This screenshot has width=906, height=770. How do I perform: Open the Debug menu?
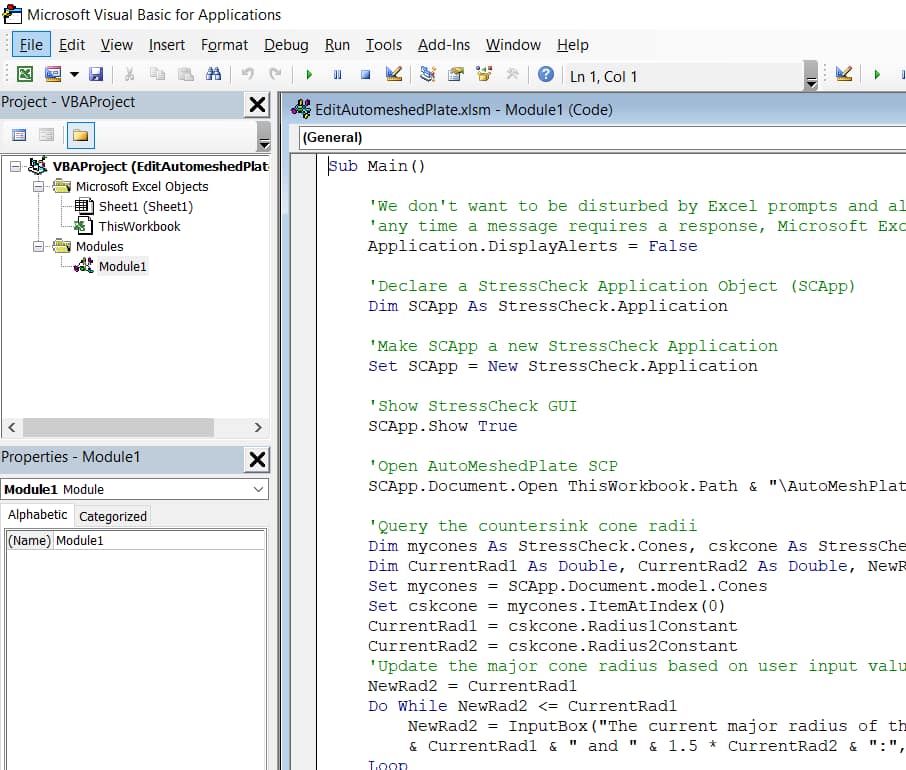[x=286, y=45]
